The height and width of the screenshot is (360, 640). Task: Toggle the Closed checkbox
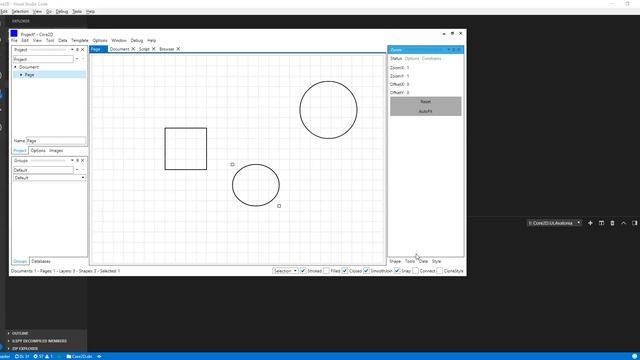click(345, 271)
